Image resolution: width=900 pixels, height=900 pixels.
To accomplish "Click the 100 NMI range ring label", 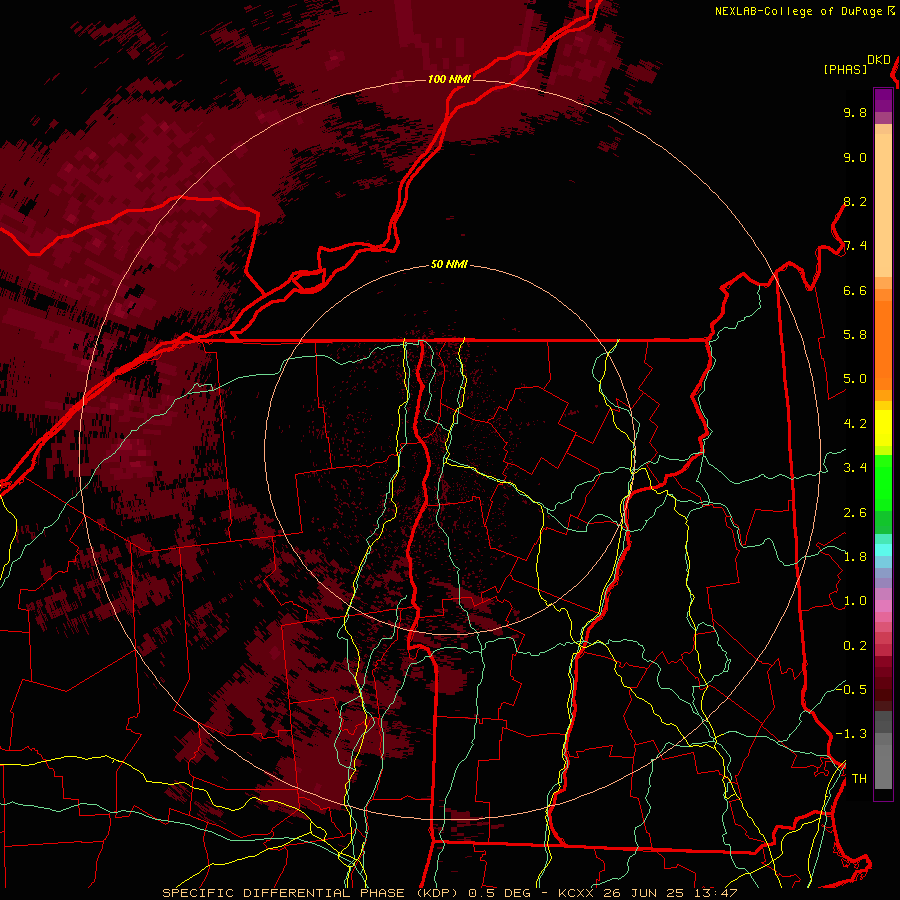I will [x=449, y=79].
